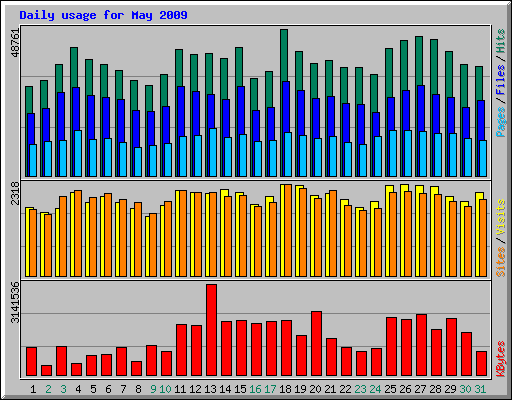This screenshot has width=512, height=400.
Task: Select the green hits bar for day 27
Action: pyautogui.click(x=419, y=61)
